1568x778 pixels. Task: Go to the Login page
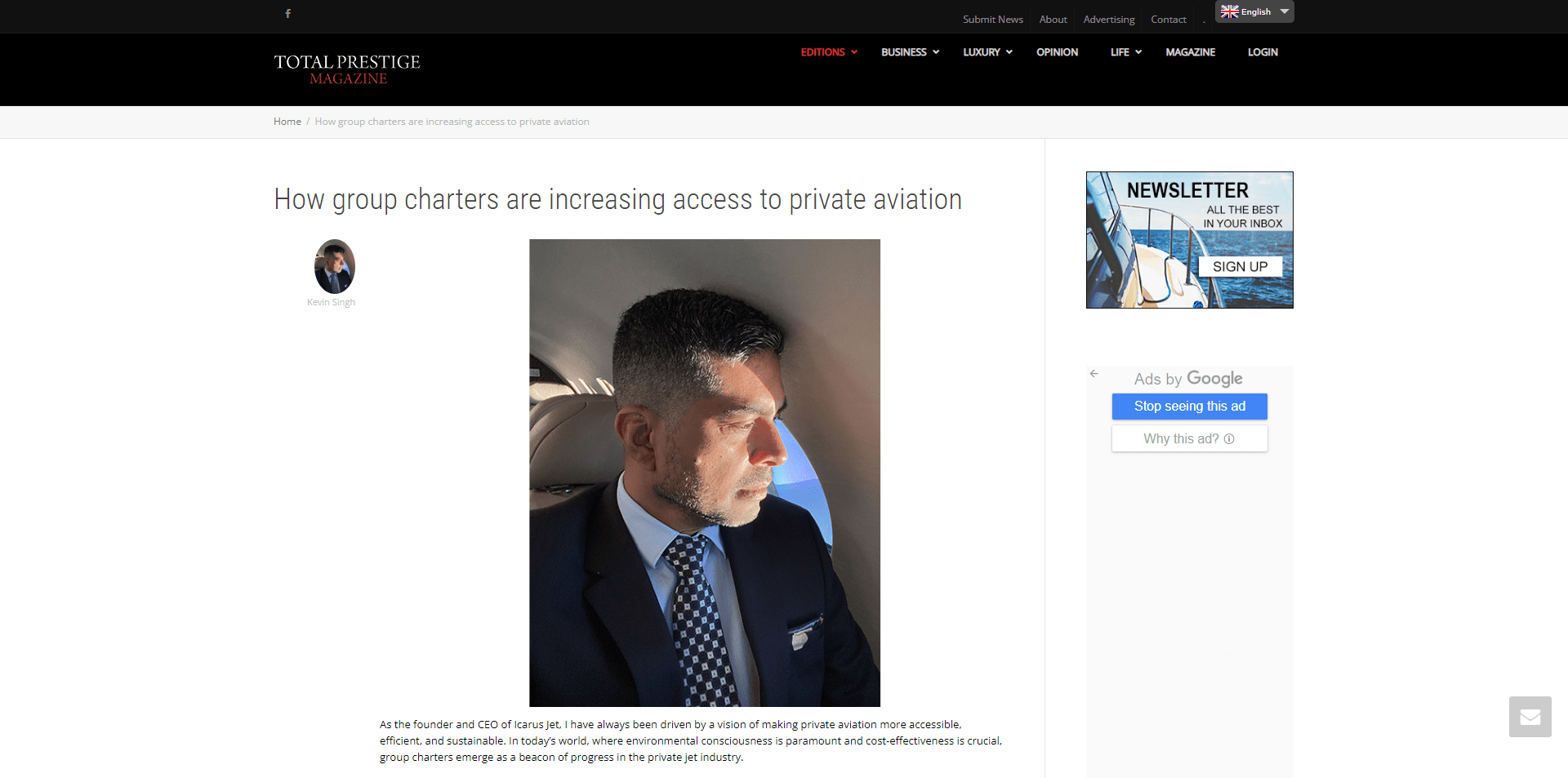(1263, 52)
